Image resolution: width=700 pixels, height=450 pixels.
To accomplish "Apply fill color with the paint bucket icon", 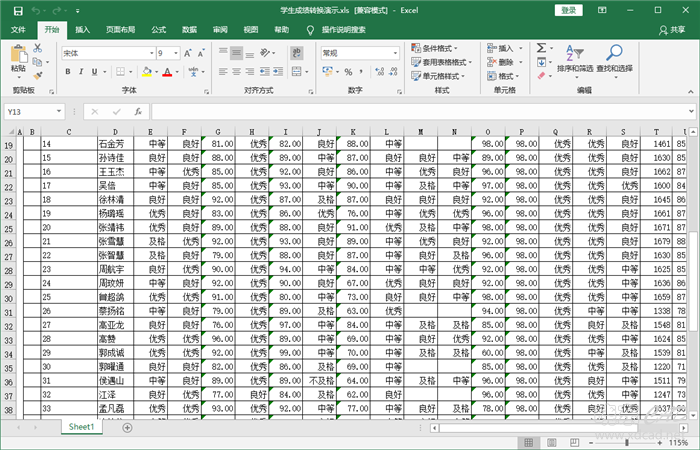I will pyautogui.click(x=147, y=71).
